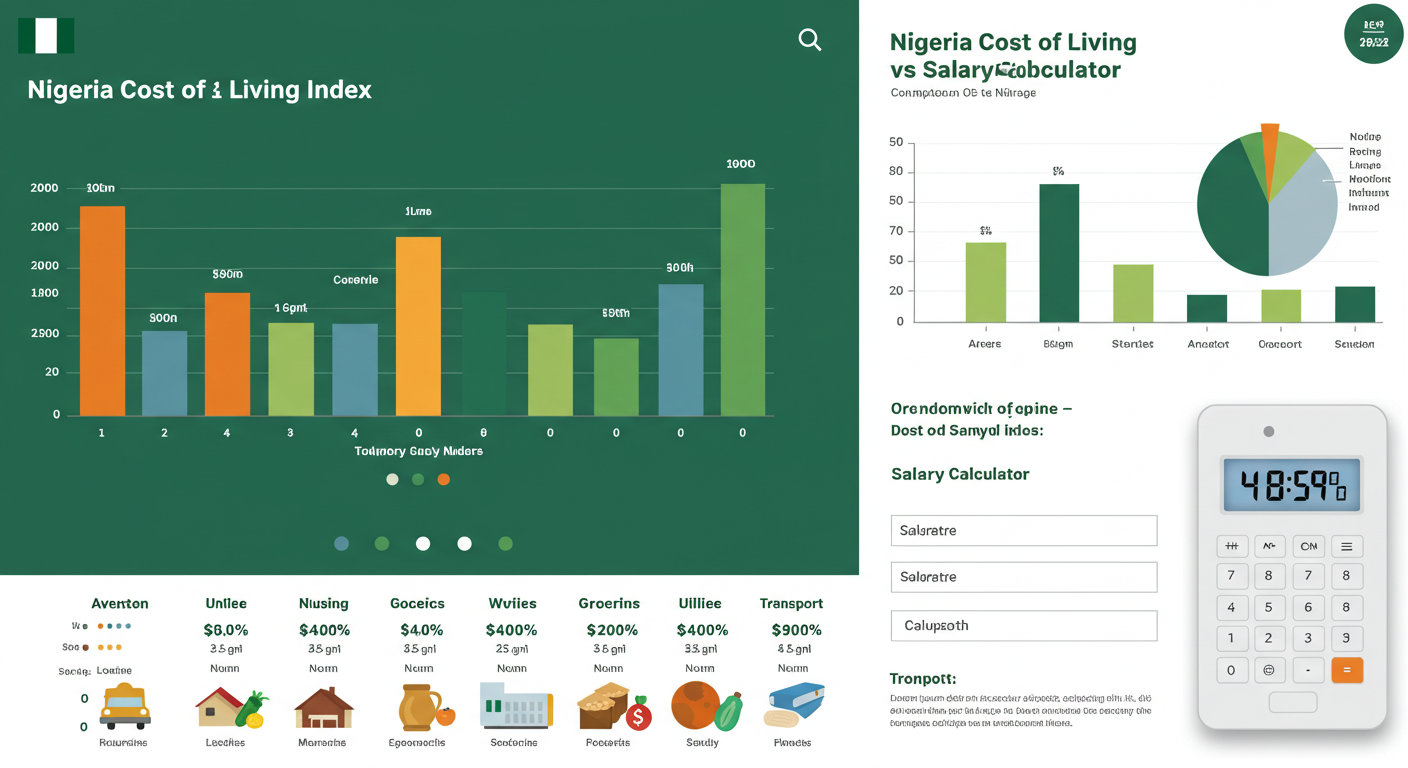This screenshot has width=1408, height=768.
Task: Click the dark green Bsigm bar
Action: pyautogui.click(x=1059, y=253)
